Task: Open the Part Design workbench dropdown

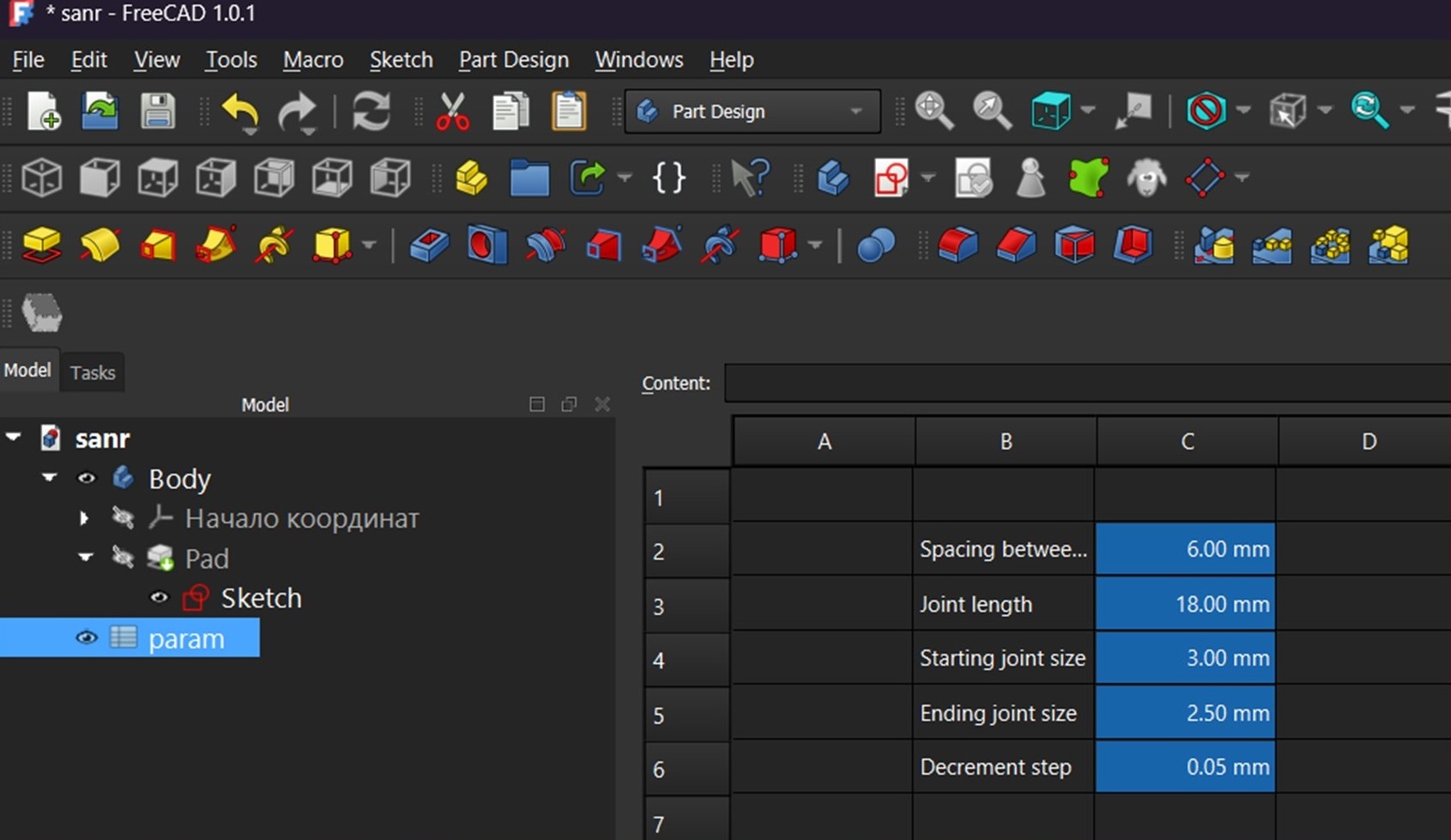Action: (x=856, y=111)
